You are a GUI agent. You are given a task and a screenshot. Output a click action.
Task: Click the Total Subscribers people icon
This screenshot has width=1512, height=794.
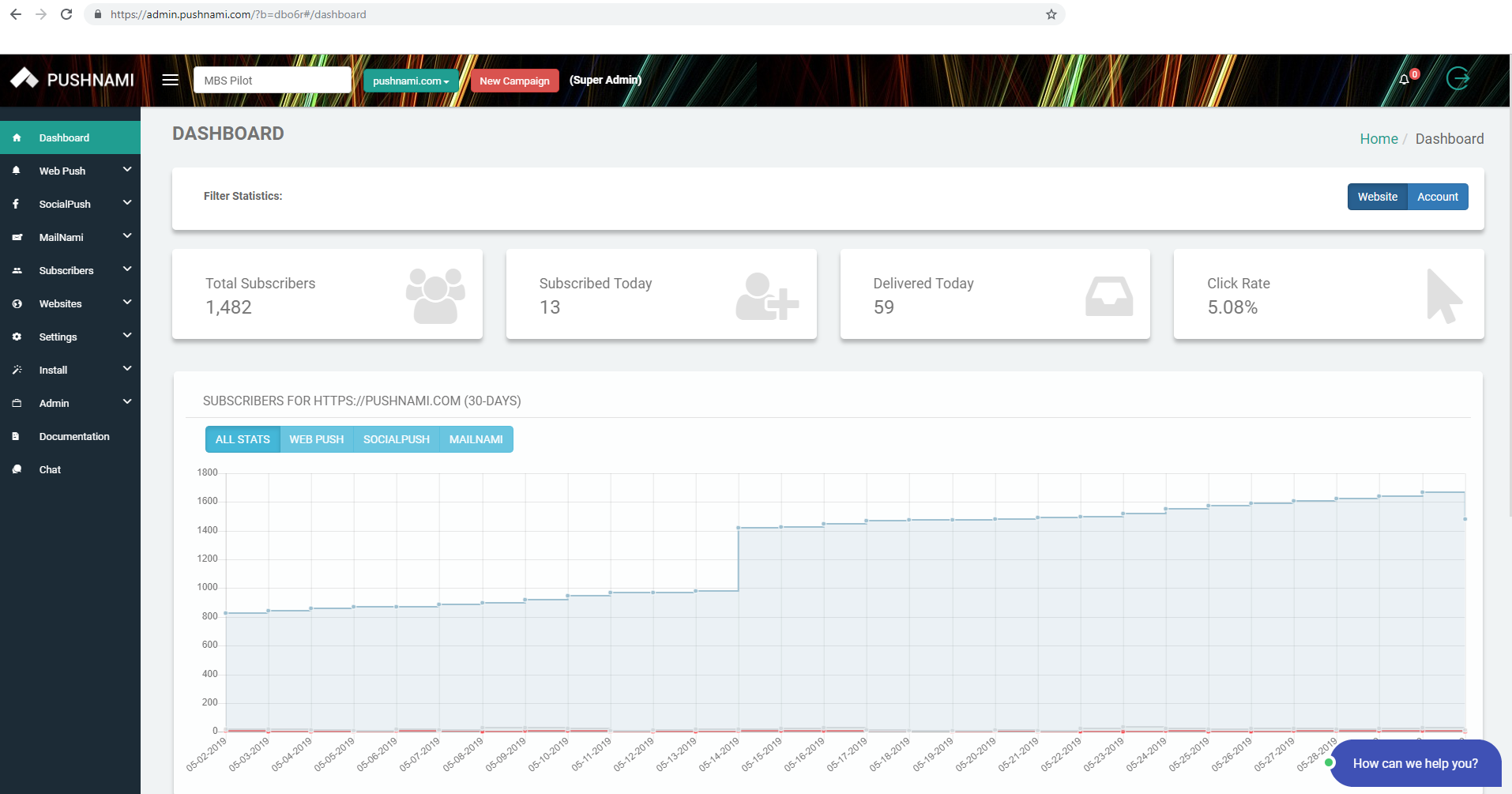pyautogui.click(x=435, y=295)
